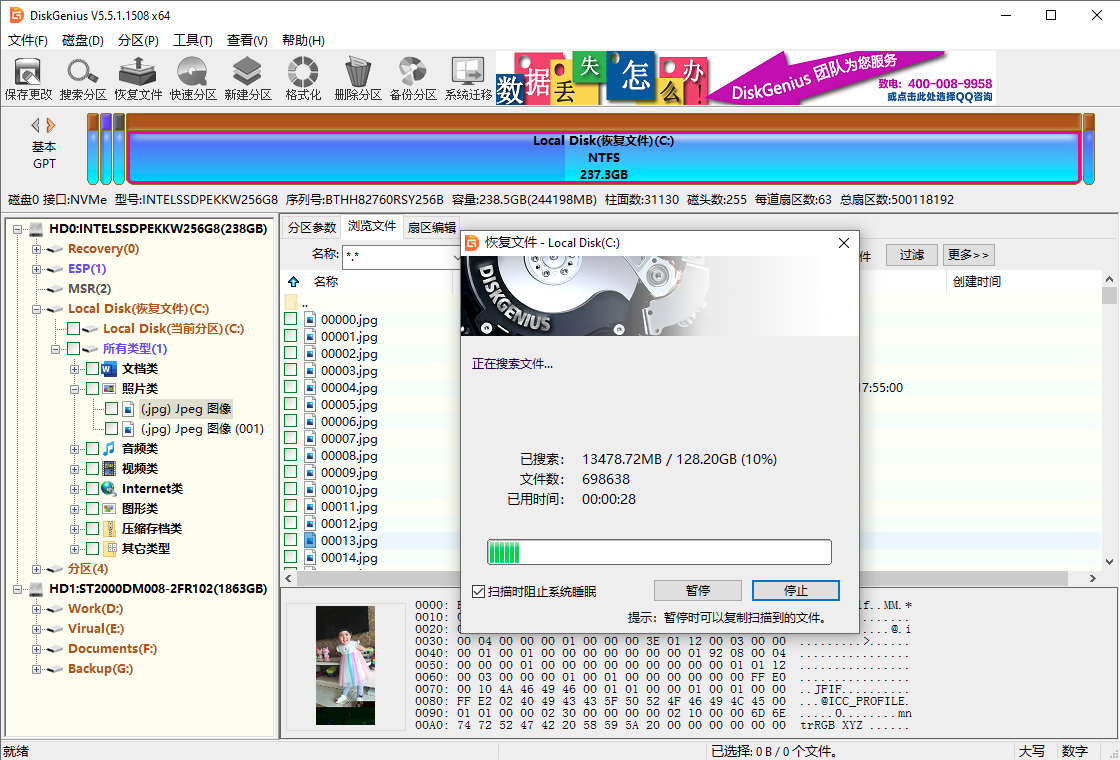Open the 磁盘(D) menu
The width and height of the screenshot is (1120, 760).
(x=83, y=41)
